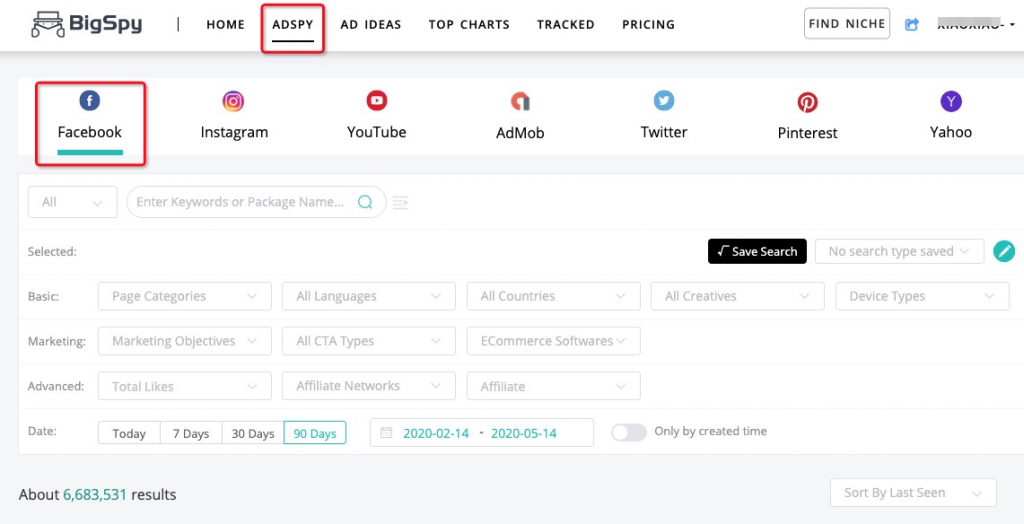Image resolution: width=1024 pixels, height=524 pixels.
Task: Click the BigSpy logo
Action: pos(87,25)
